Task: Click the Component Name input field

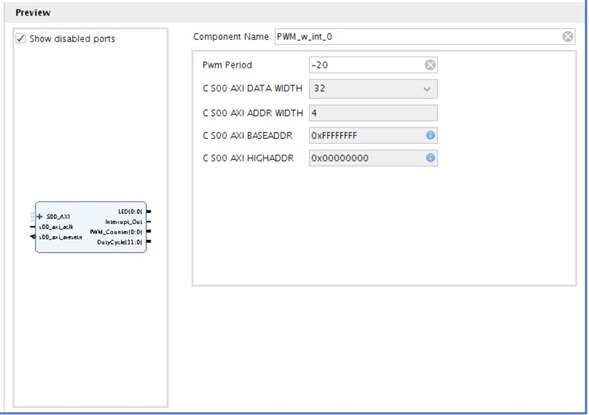Action: pos(424,36)
